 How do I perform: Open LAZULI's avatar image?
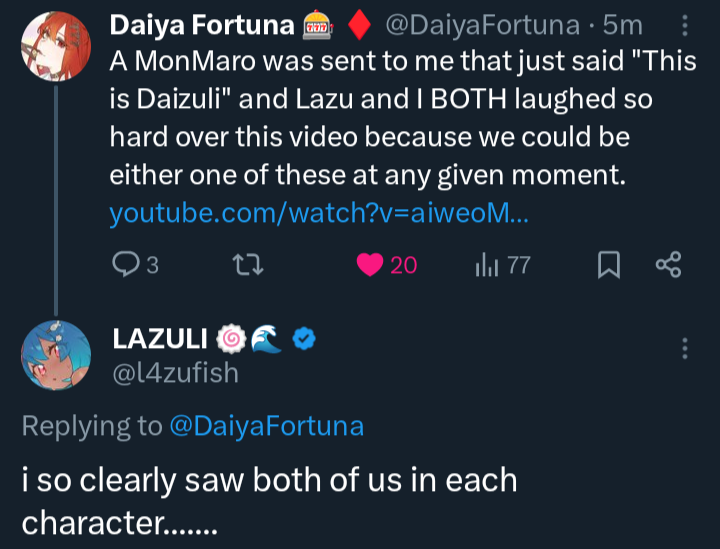pos(56,357)
